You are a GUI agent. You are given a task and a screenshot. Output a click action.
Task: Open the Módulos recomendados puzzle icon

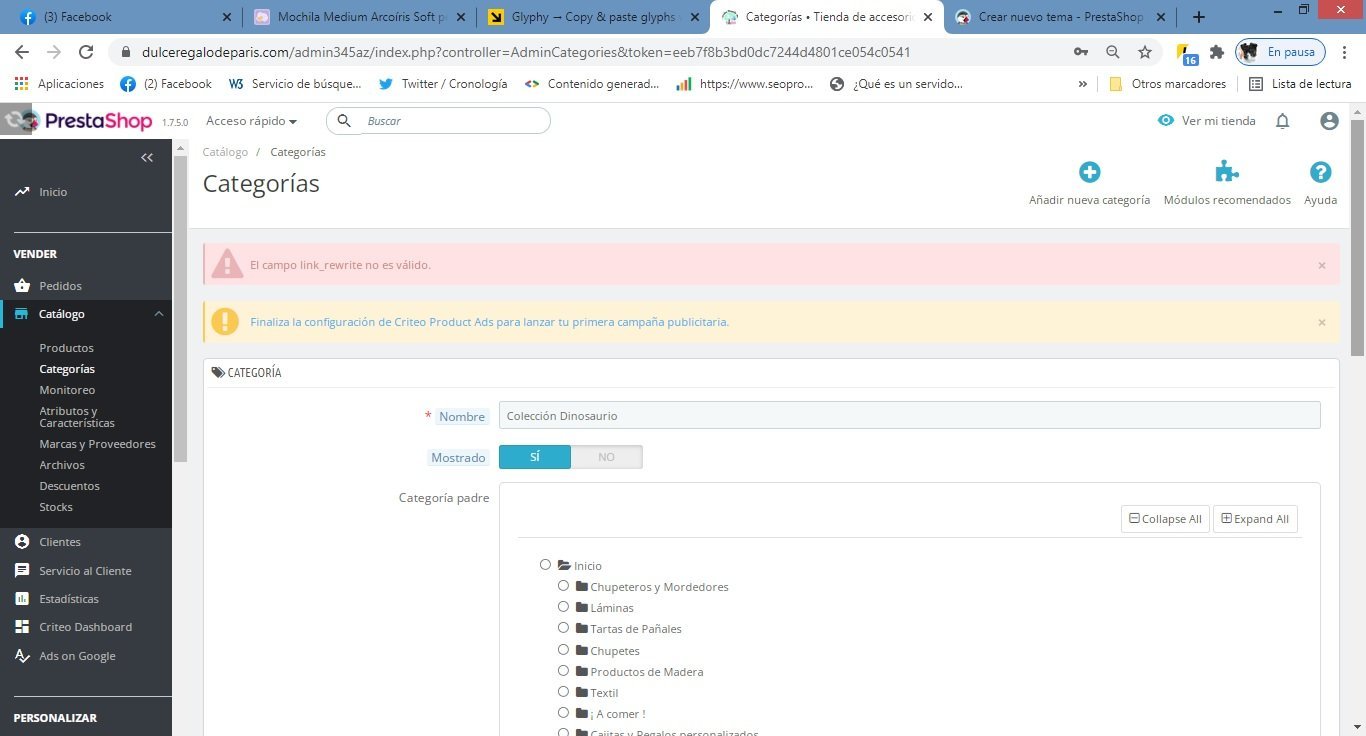click(x=1227, y=173)
